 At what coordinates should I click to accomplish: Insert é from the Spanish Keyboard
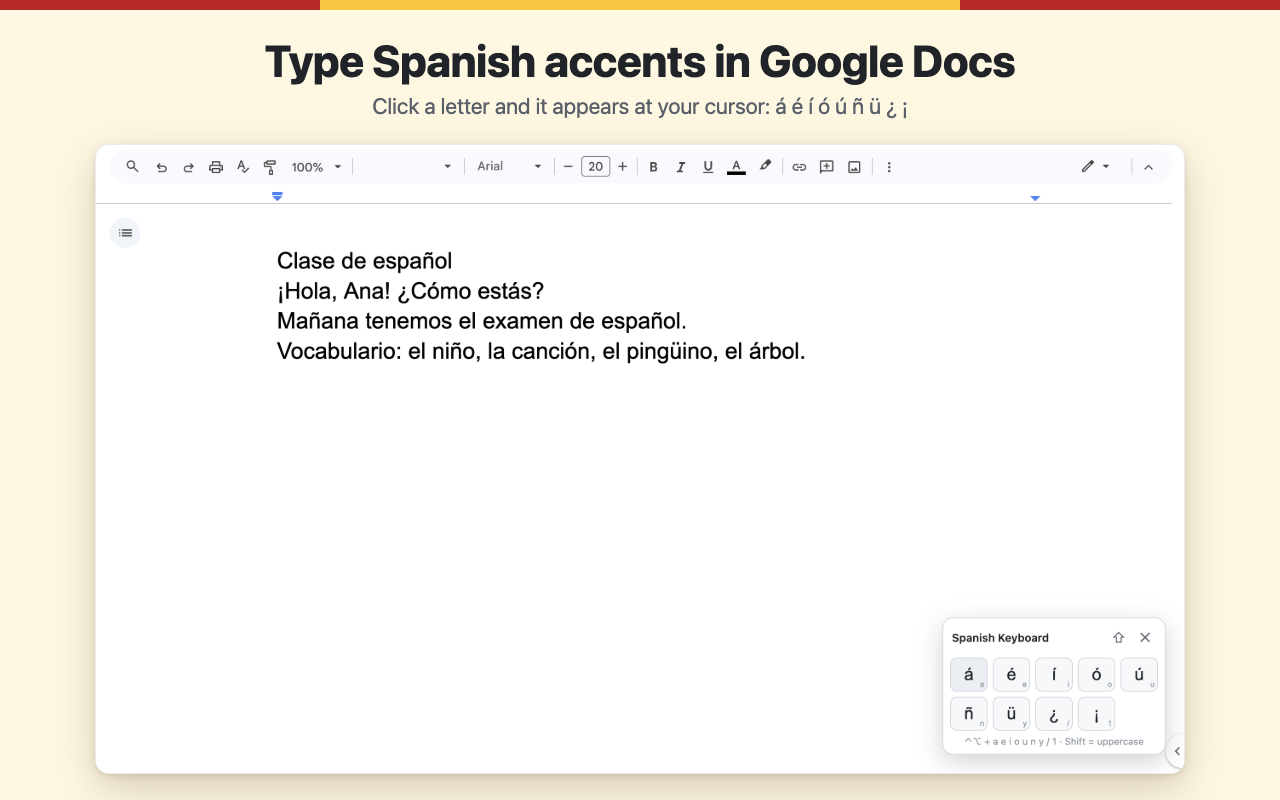pos(1011,675)
